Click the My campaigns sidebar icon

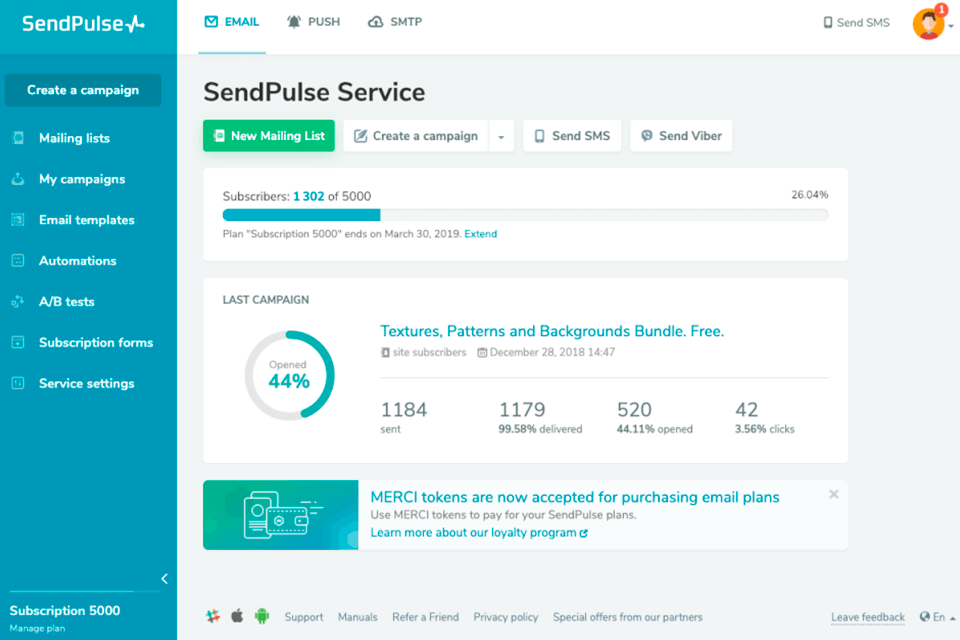(18, 179)
